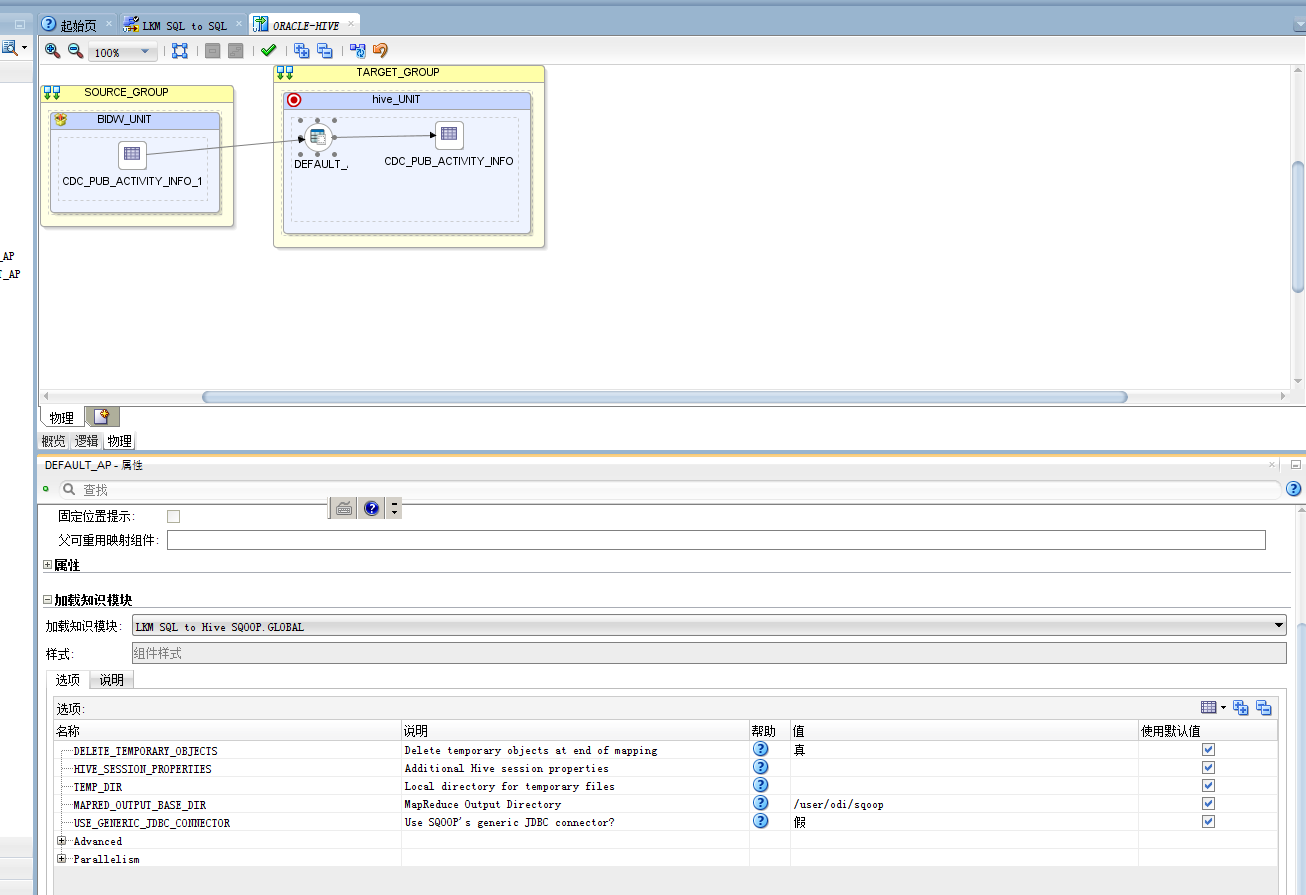The height and width of the screenshot is (895, 1306).
Task: Click the blue help icon in floating toolbar
Action: point(371,509)
